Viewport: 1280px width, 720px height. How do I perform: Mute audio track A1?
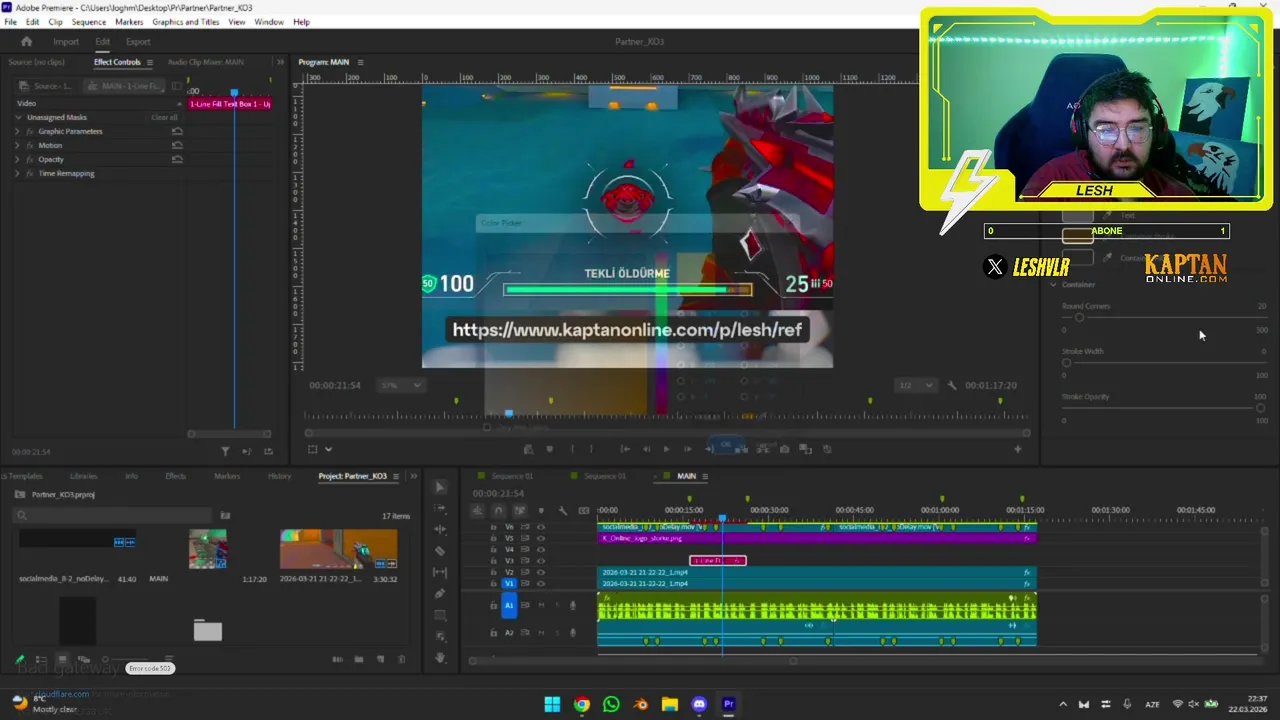(541, 605)
